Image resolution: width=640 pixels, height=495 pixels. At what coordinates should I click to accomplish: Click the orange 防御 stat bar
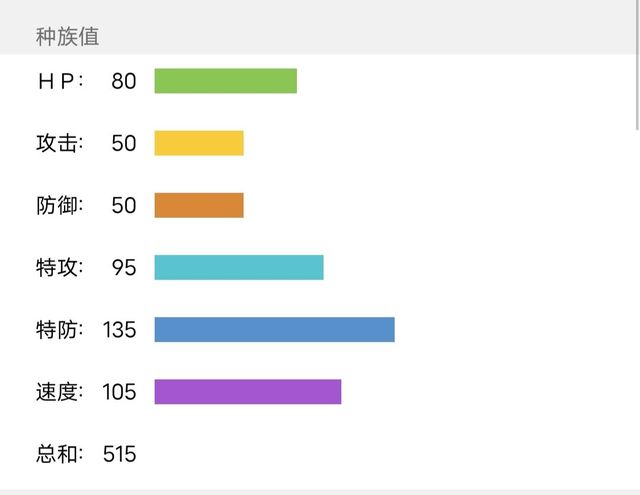(x=198, y=205)
